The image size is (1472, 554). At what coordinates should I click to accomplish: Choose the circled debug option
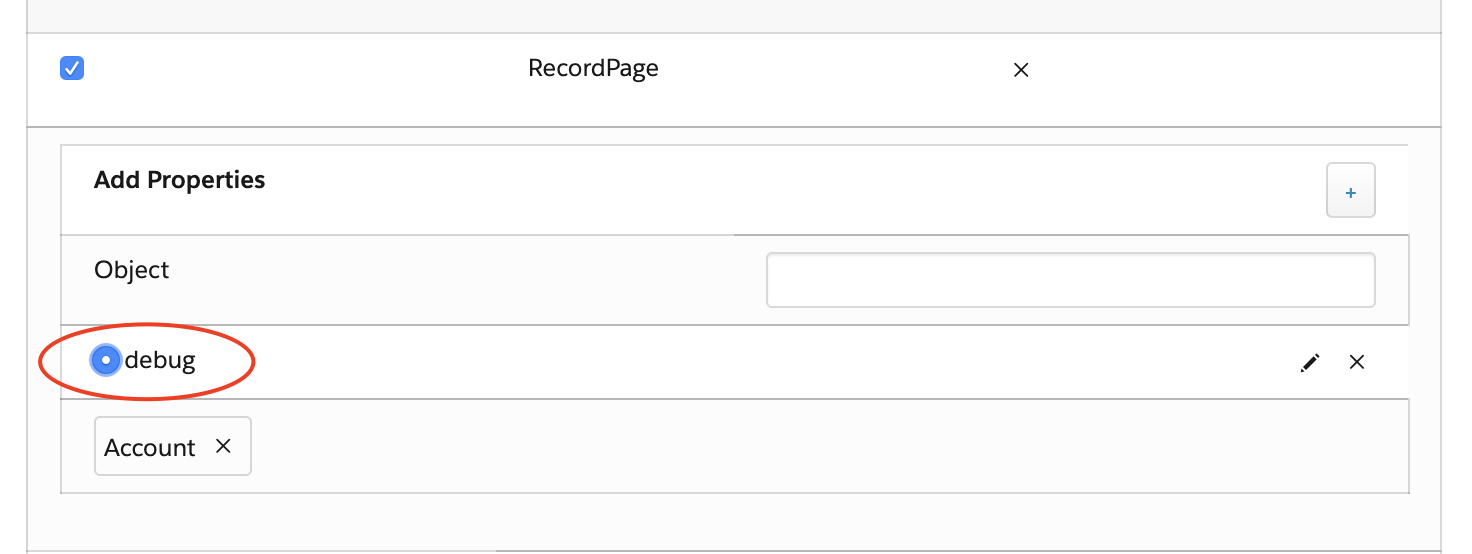pyautogui.click(x=105, y=361)
